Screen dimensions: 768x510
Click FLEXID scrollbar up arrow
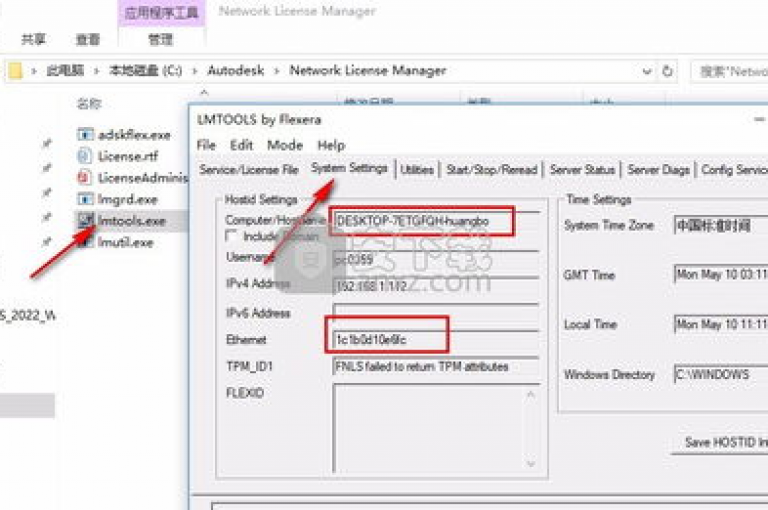click(531, 394)
